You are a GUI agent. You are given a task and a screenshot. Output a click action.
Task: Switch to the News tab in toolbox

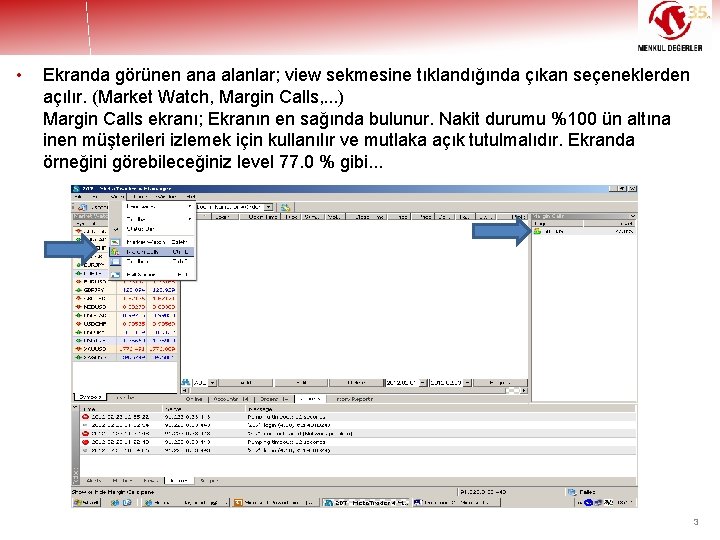151,480
